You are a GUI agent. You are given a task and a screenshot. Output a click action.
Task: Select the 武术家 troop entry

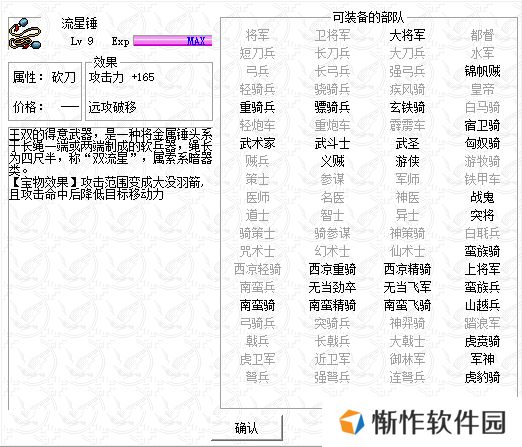click(x=257, y=143)
